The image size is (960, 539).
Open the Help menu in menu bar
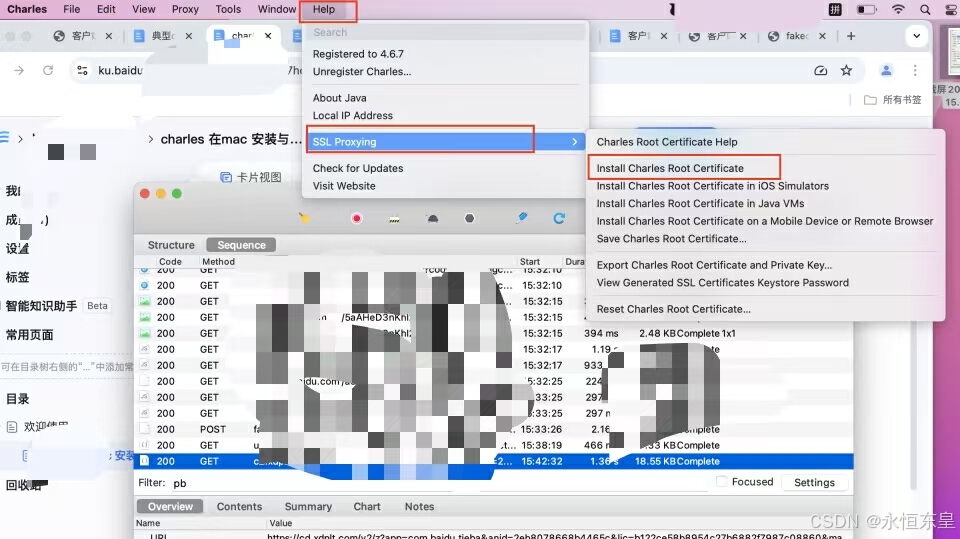324,9
